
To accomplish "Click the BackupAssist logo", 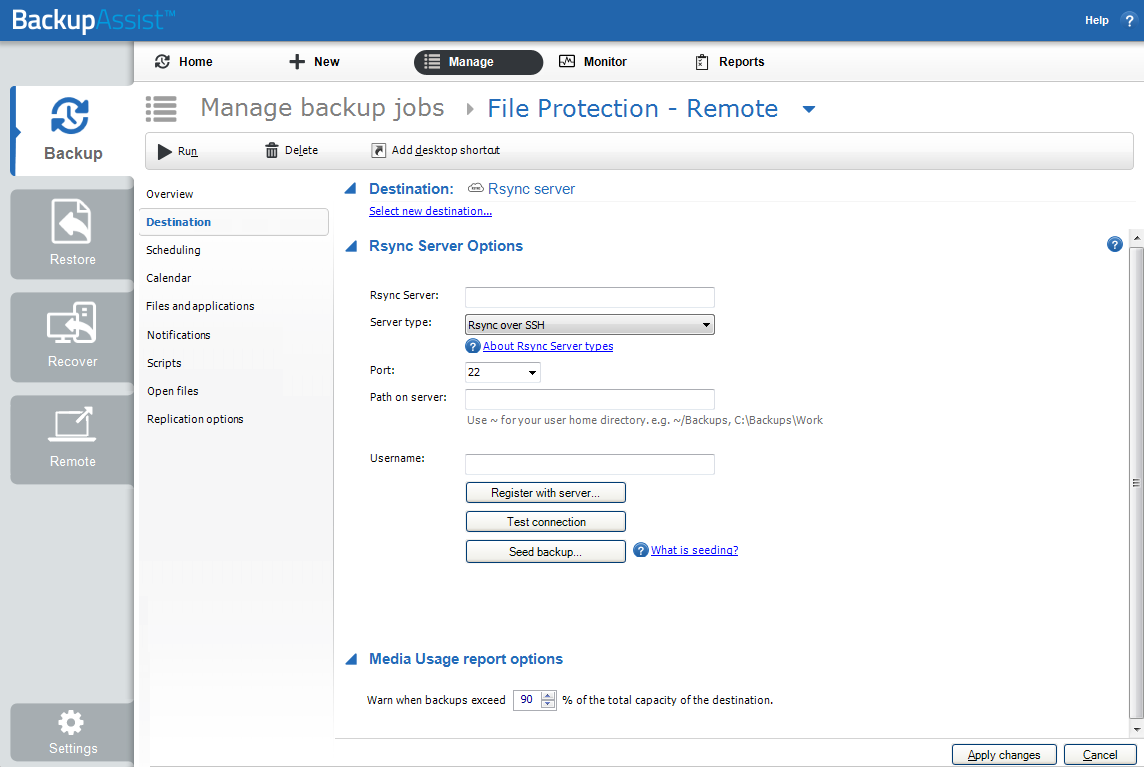I will coord(93,20).
